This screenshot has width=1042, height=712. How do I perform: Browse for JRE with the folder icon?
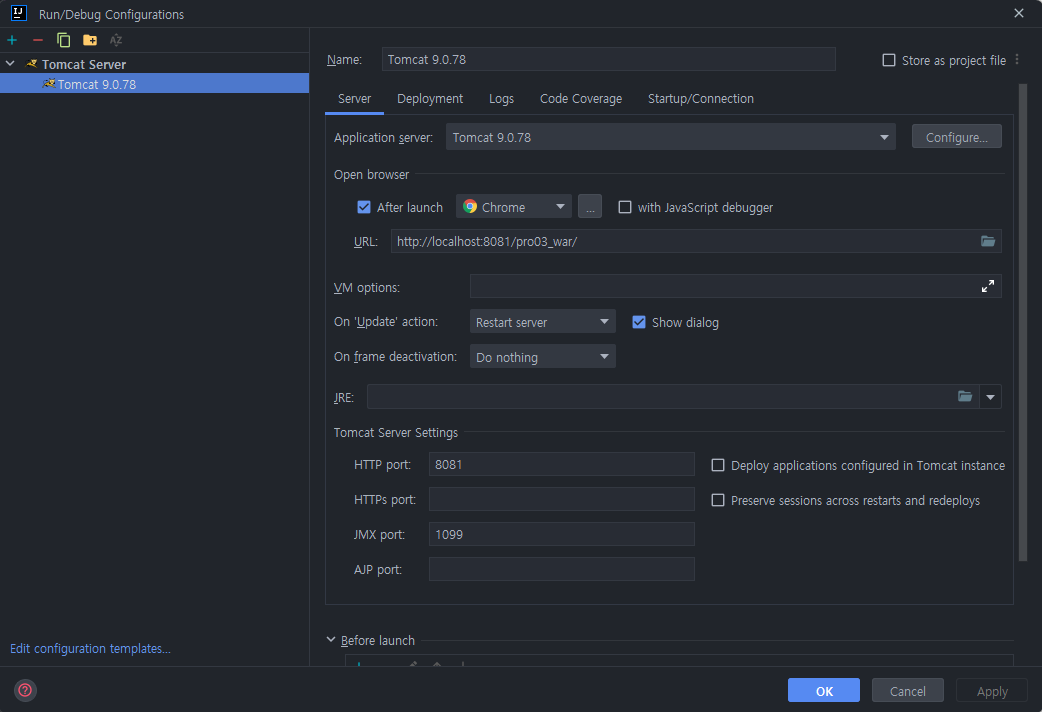(965, 396)
